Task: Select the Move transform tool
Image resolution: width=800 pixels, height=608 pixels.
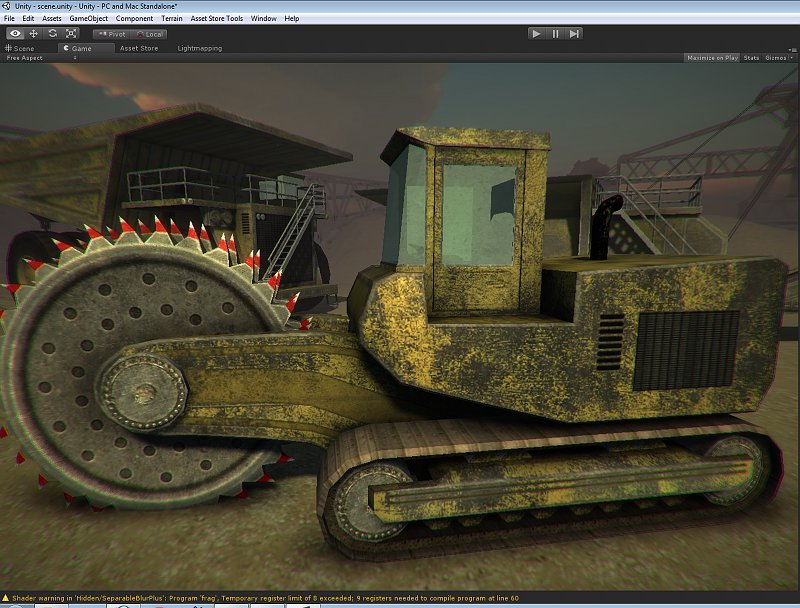Action: pyautogui.click(x=34, y=34)
